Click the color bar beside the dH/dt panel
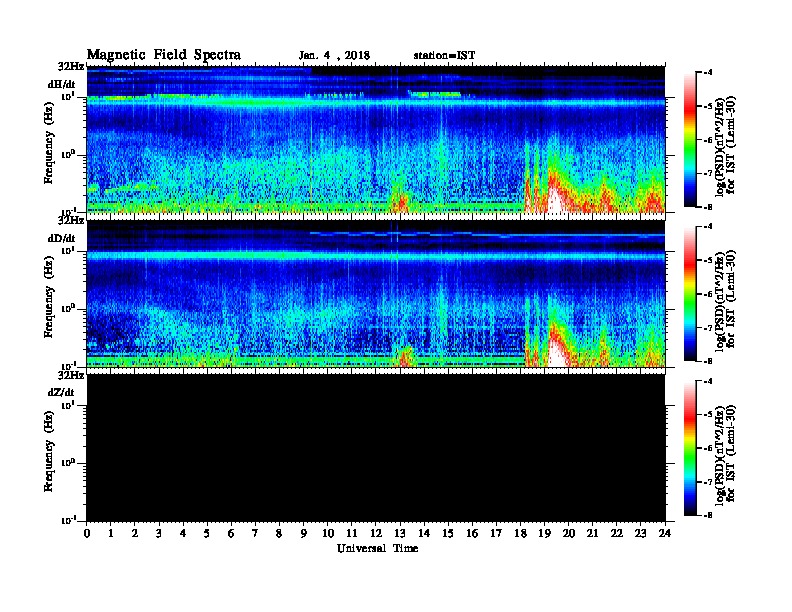The width and height of the screenshot is (792, 612). point(690,140)
